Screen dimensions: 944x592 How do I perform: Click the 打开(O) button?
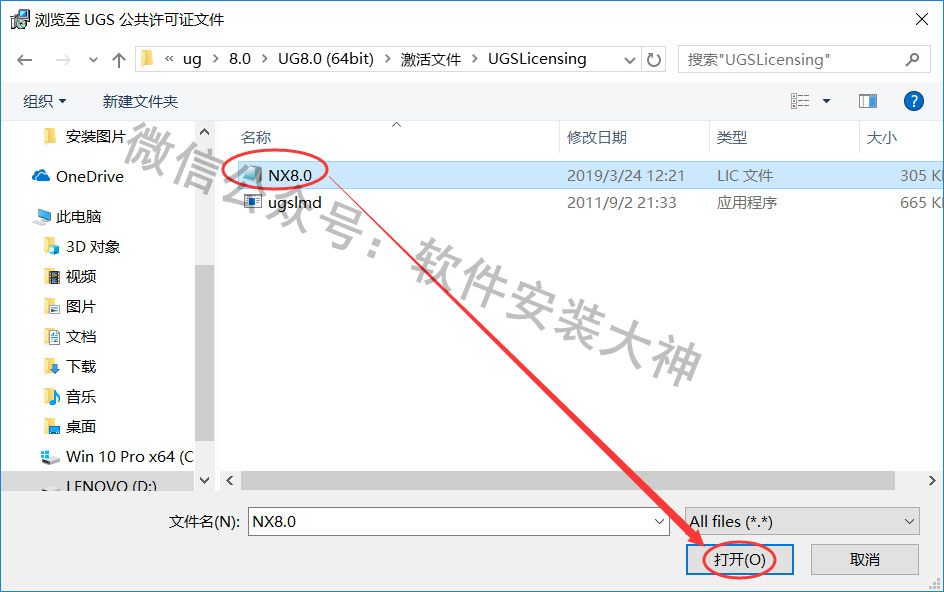click(x=739, y=559)
